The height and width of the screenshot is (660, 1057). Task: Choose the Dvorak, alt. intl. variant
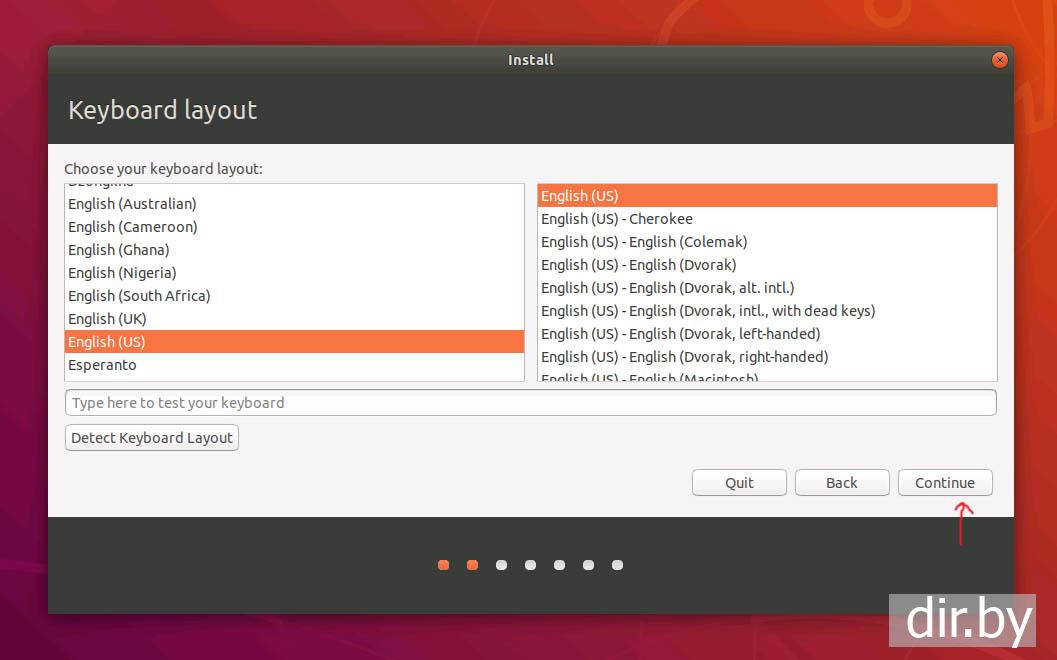pos(767,287)
